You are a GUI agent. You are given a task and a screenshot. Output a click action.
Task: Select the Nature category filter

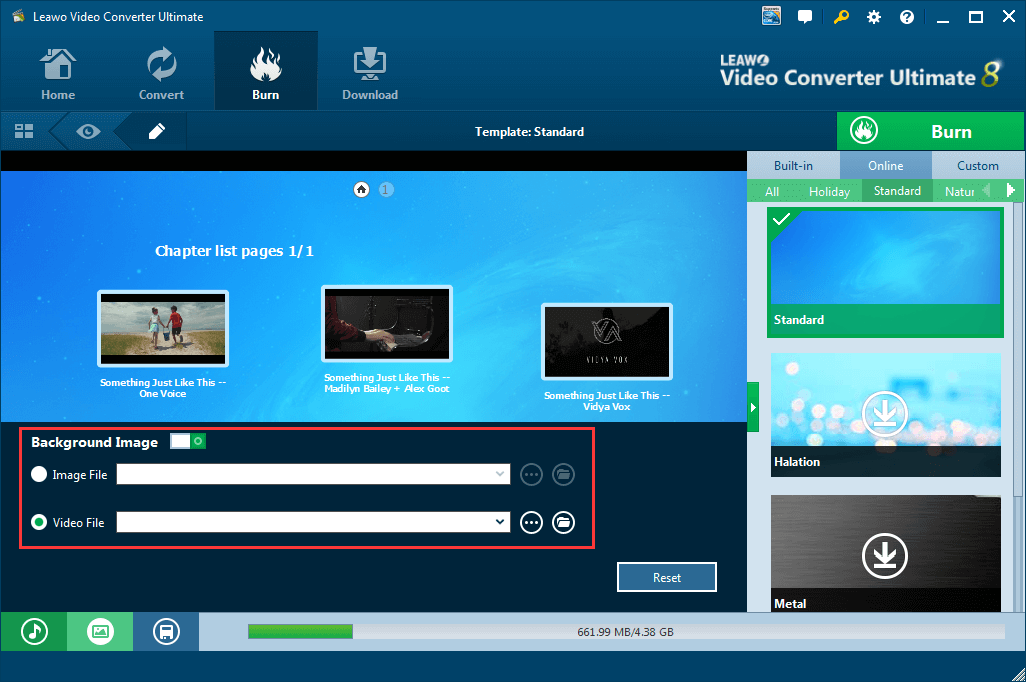(959, 191)
